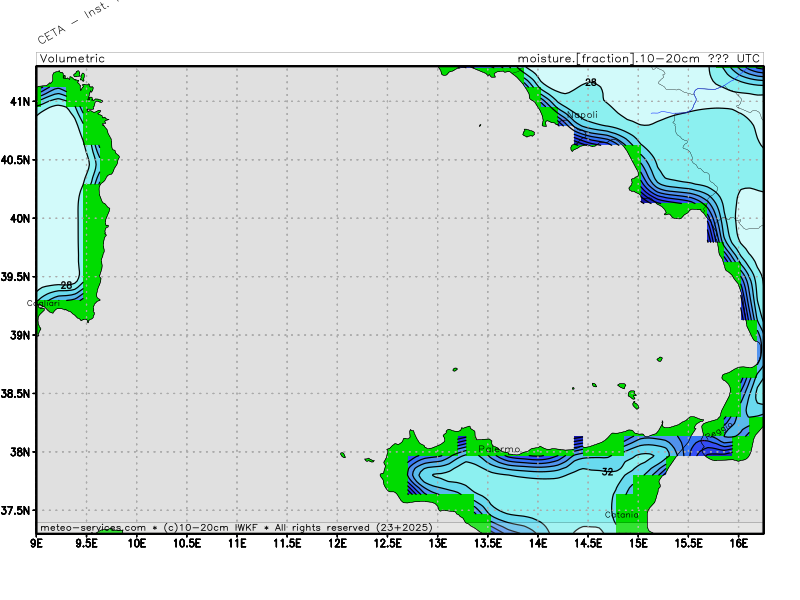Select the 40N latitude axis label
The image size is (800, 600).
click(x=19, y=218)
